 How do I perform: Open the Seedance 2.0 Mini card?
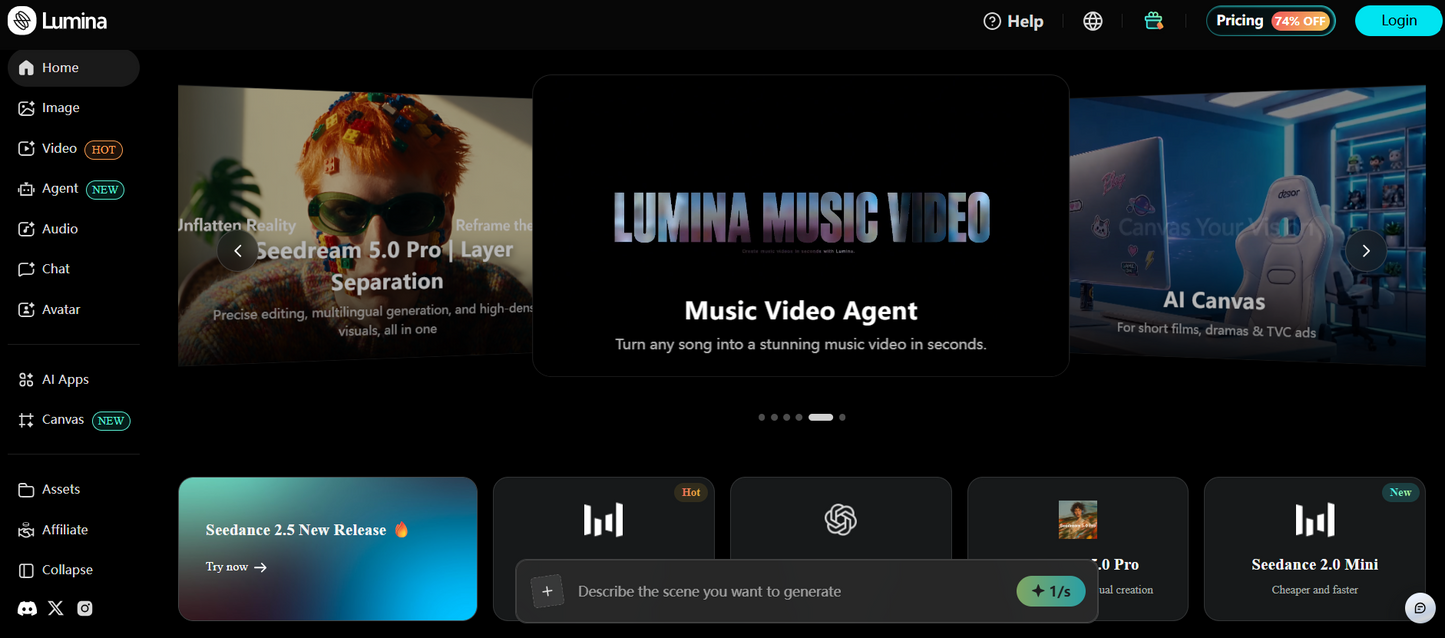(1315, 549)
